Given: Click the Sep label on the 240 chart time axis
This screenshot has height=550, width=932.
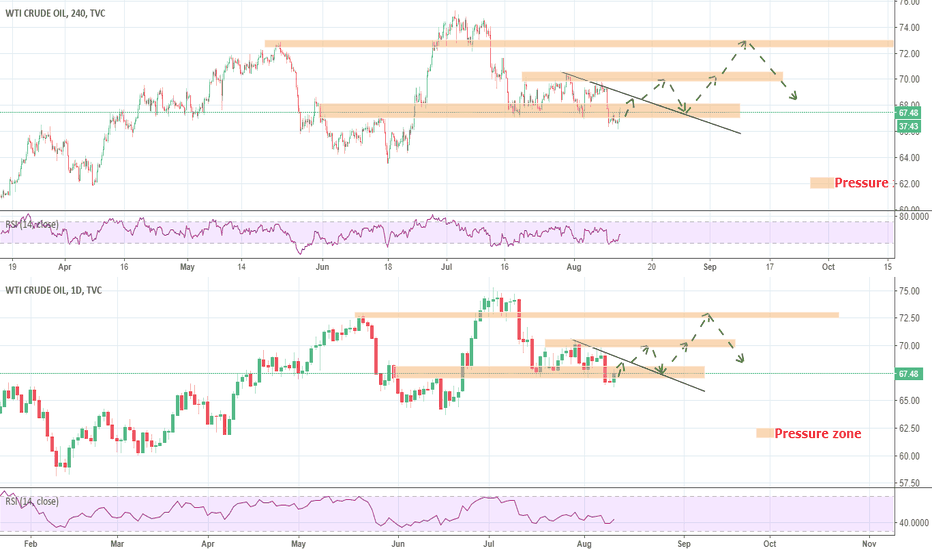Looking at the screenshot, I should tap(710, 267).
